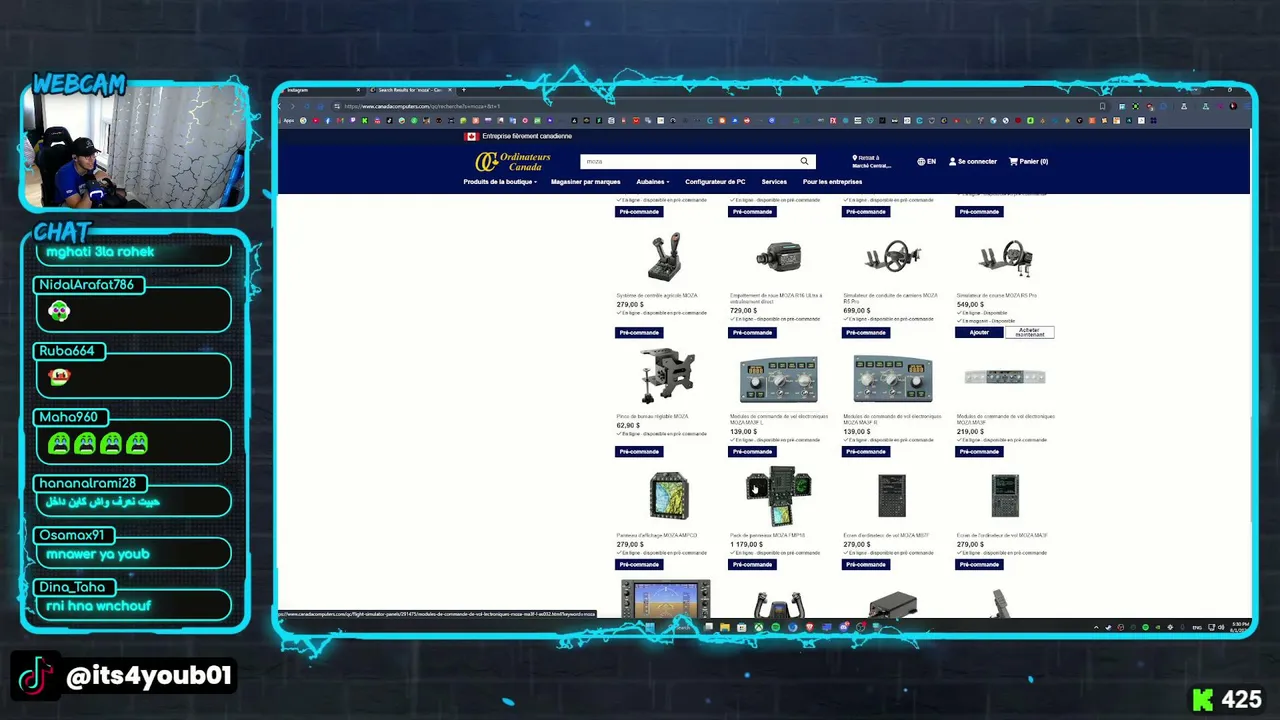Viewport: 1280px width, 720px height.
Task: Pre-order the 1 179,00 $ MOZA panel pack
Action: click(752, 564)
